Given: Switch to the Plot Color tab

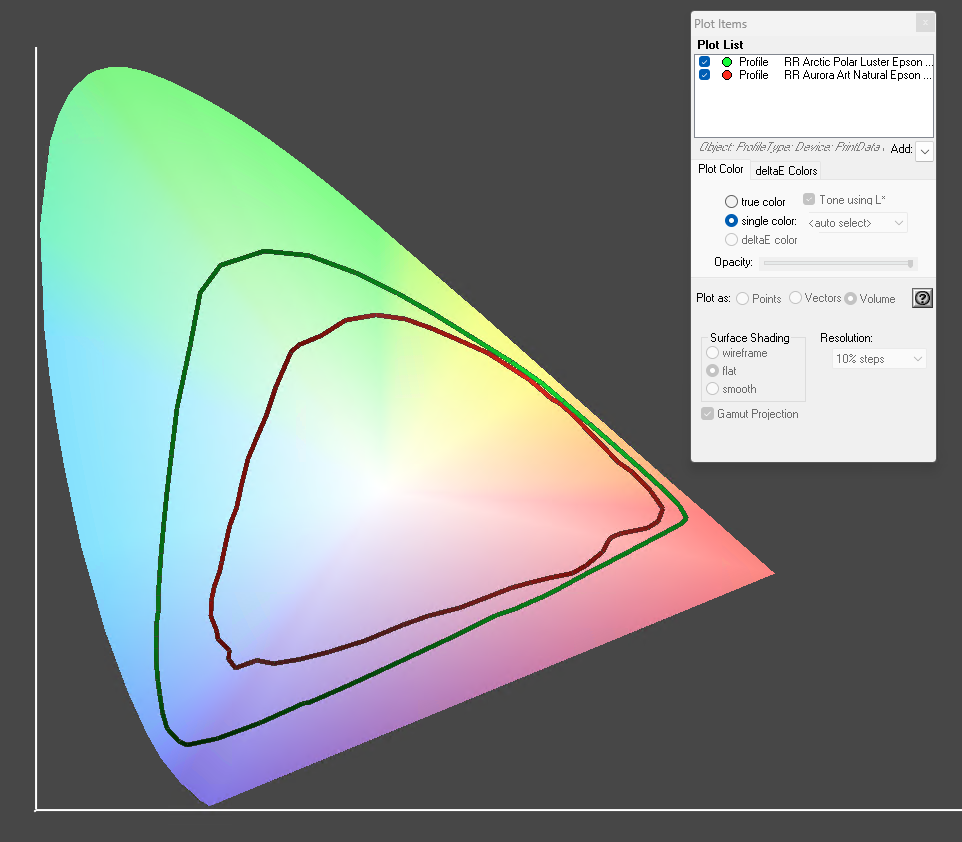Looking at the screenshot, I should [721, 170].
